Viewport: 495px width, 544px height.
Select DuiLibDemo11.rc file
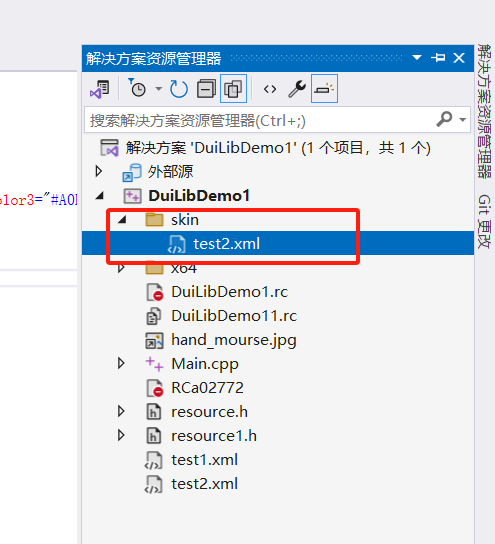click(x=234, y=316)
